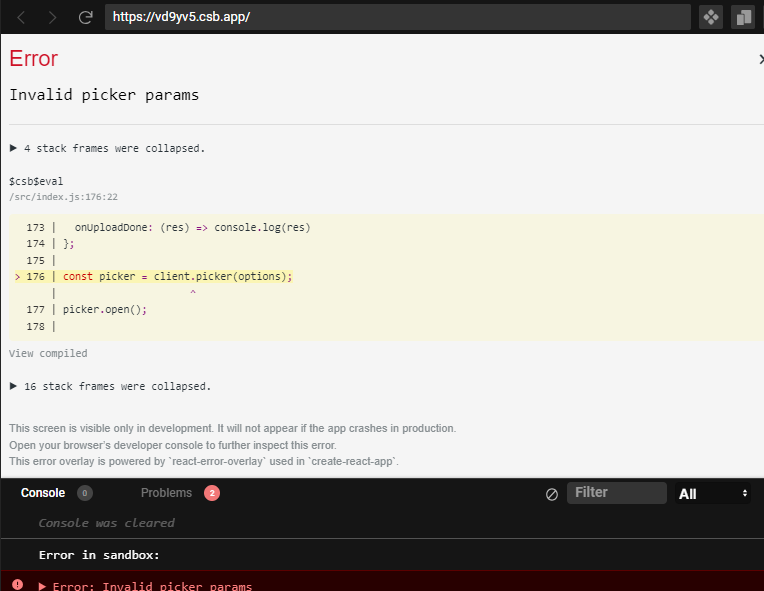
Task: Focus the console Filter input
Action: coord(616,493)
